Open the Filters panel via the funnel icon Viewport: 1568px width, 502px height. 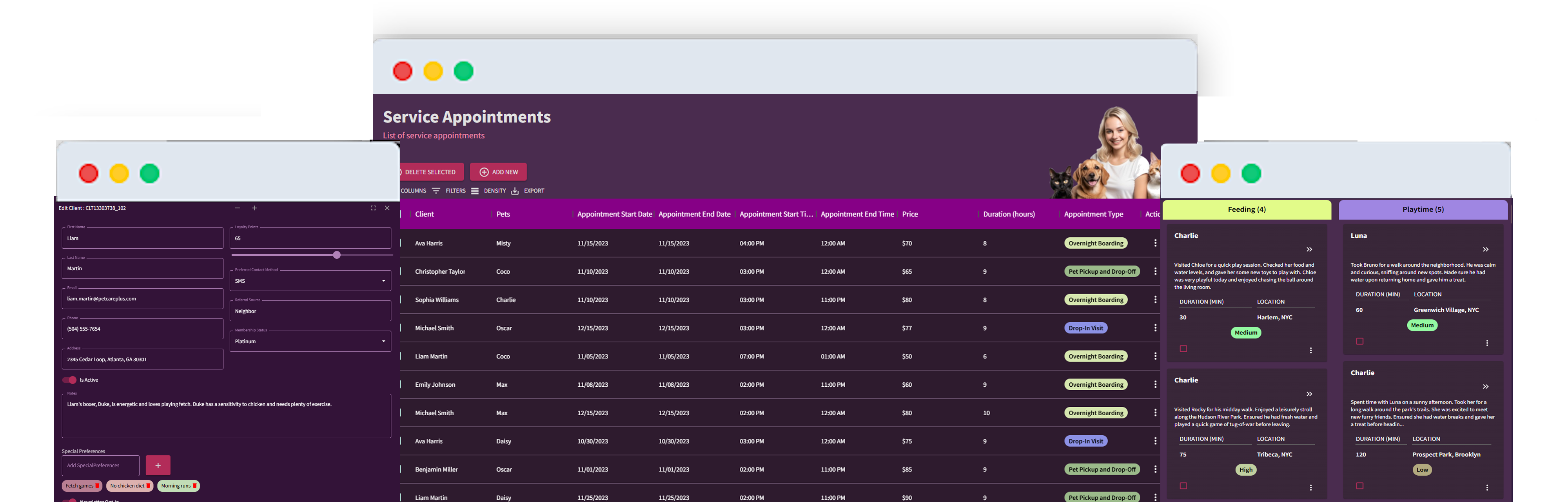pyautogui.click(x=436, y=191)
